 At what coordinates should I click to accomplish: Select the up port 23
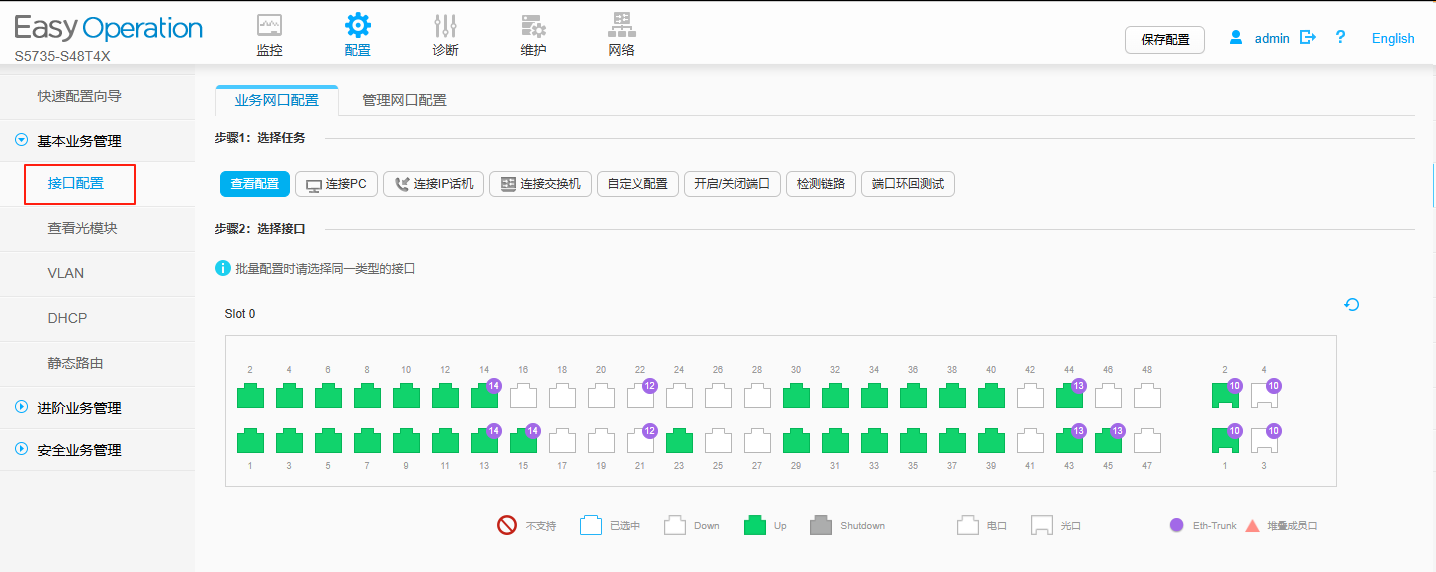point(679,441)
